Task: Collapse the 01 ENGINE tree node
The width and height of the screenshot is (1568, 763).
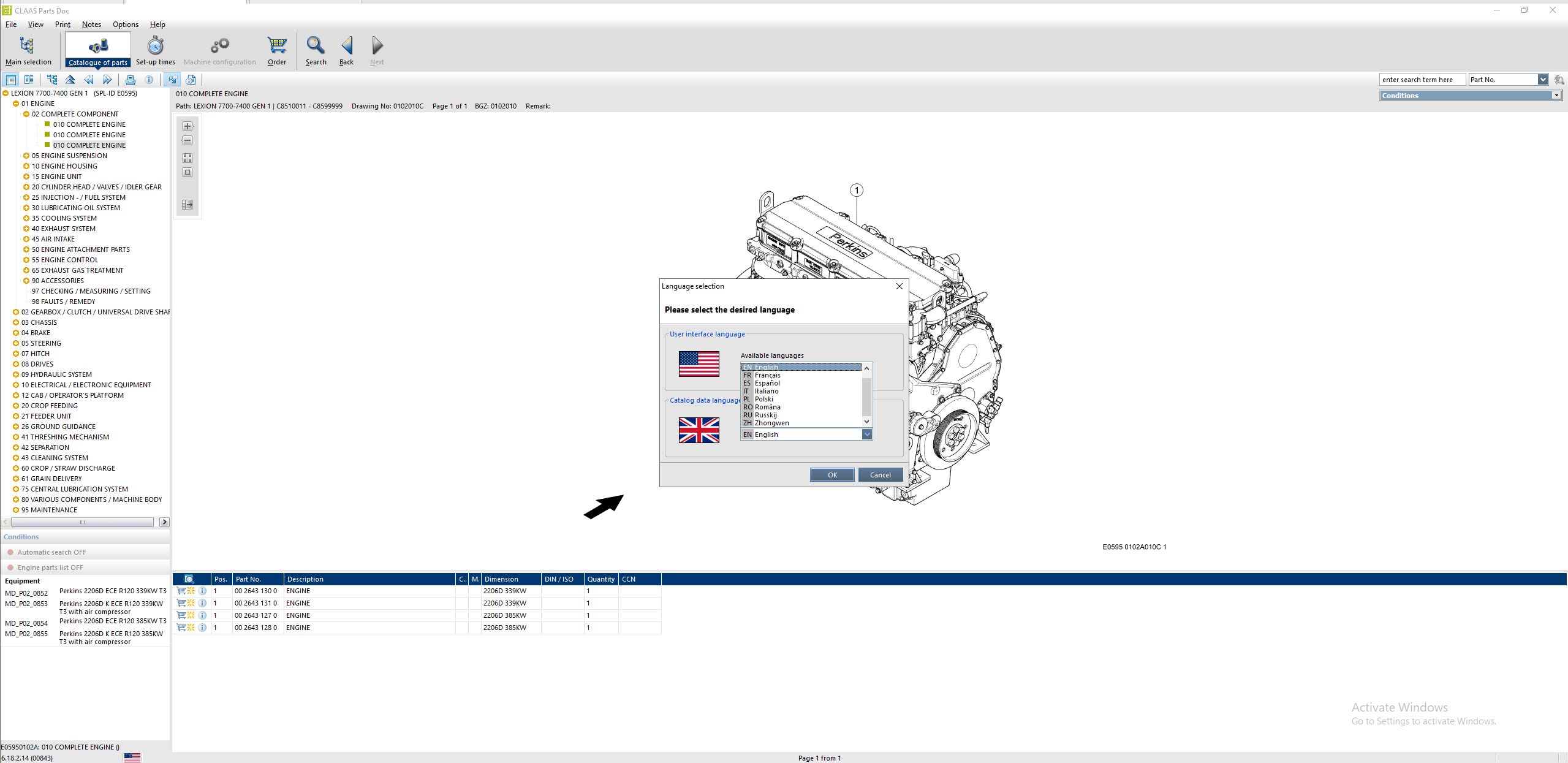Action: [x=16, y=104]
